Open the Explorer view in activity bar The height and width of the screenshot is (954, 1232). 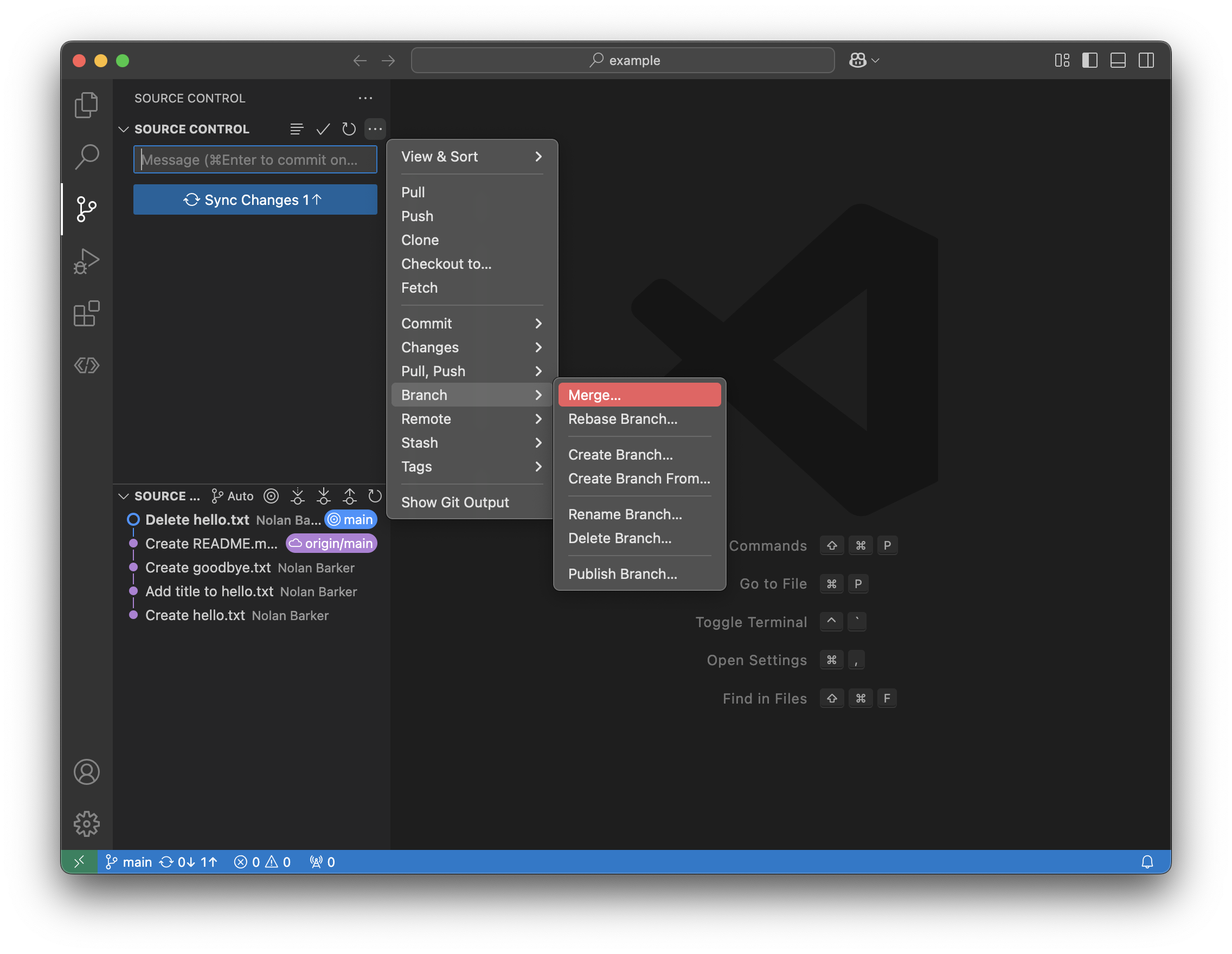coord(86,105)
